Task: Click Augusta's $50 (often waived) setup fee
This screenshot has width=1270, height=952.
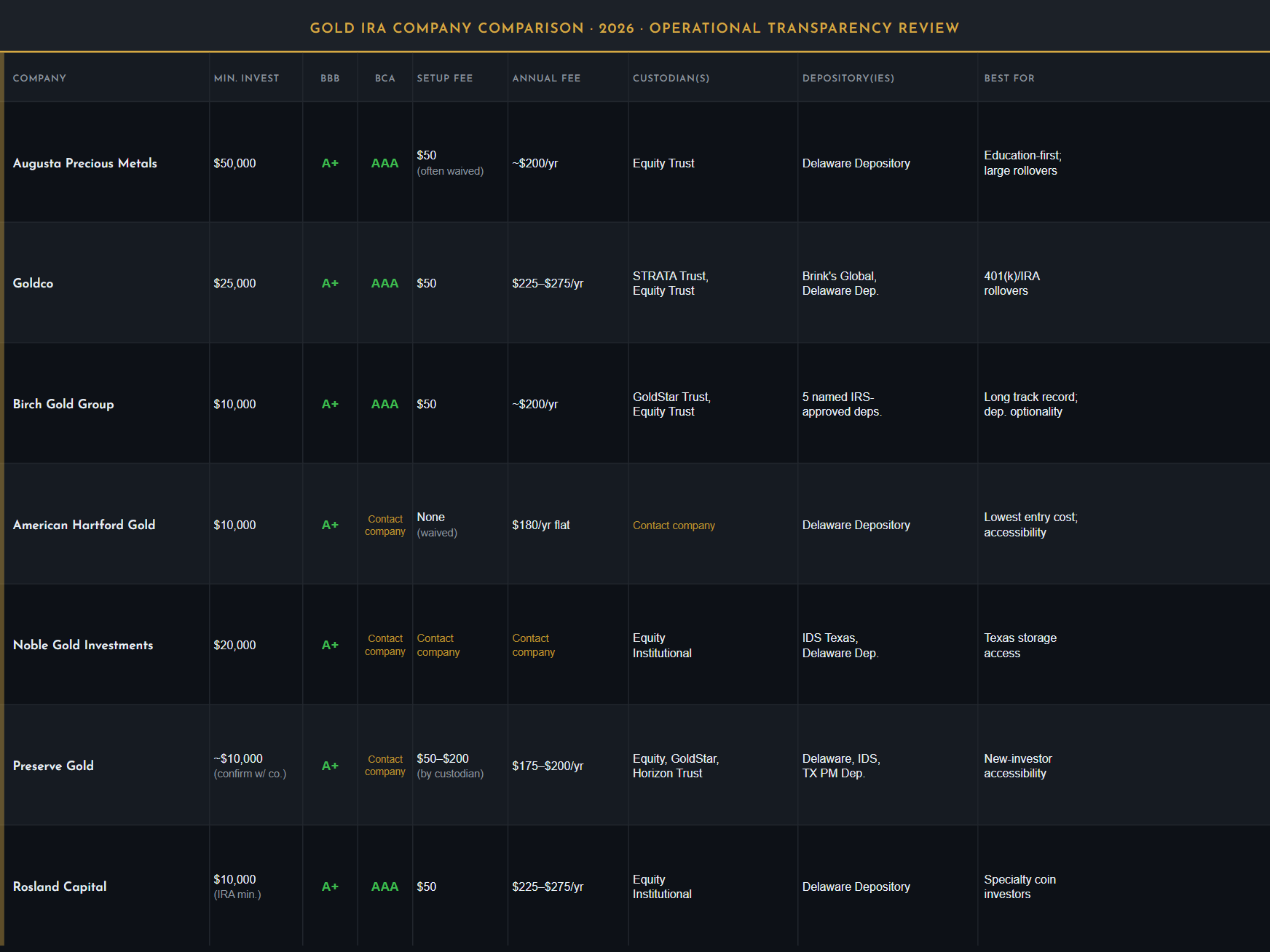Action: tap(450, 163)
